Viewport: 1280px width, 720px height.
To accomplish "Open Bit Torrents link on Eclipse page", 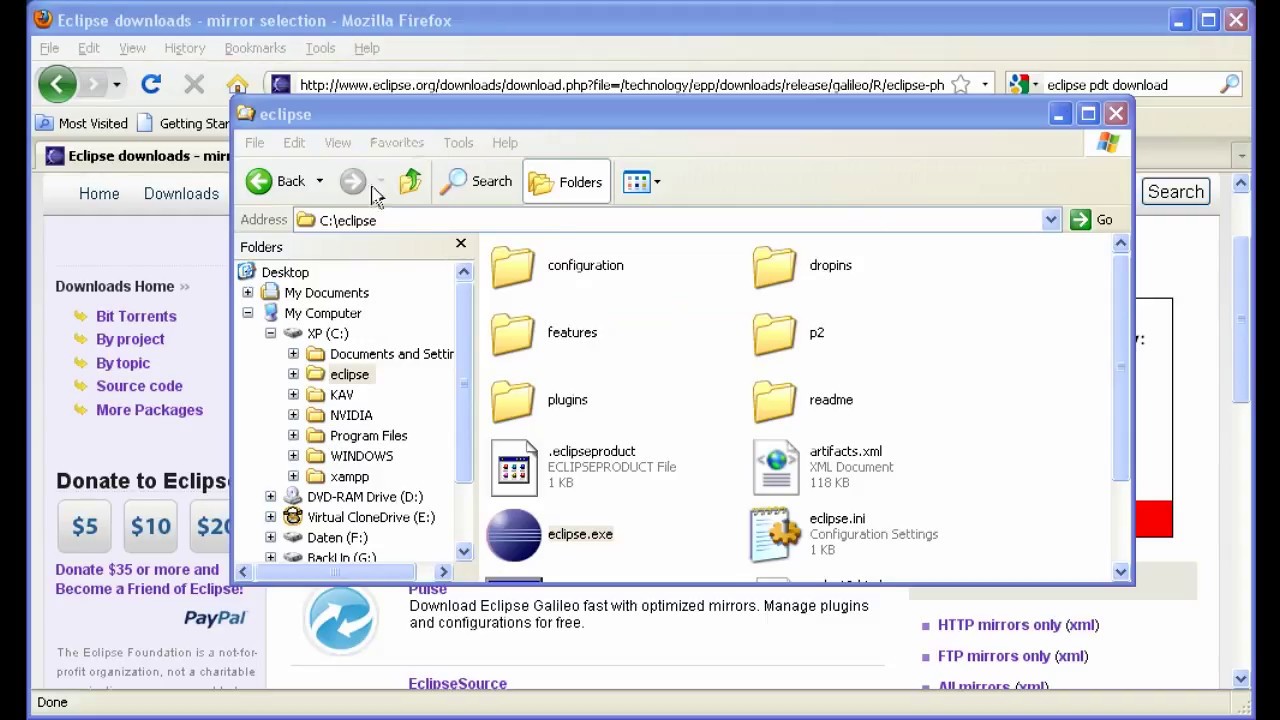I will [136, 316].
